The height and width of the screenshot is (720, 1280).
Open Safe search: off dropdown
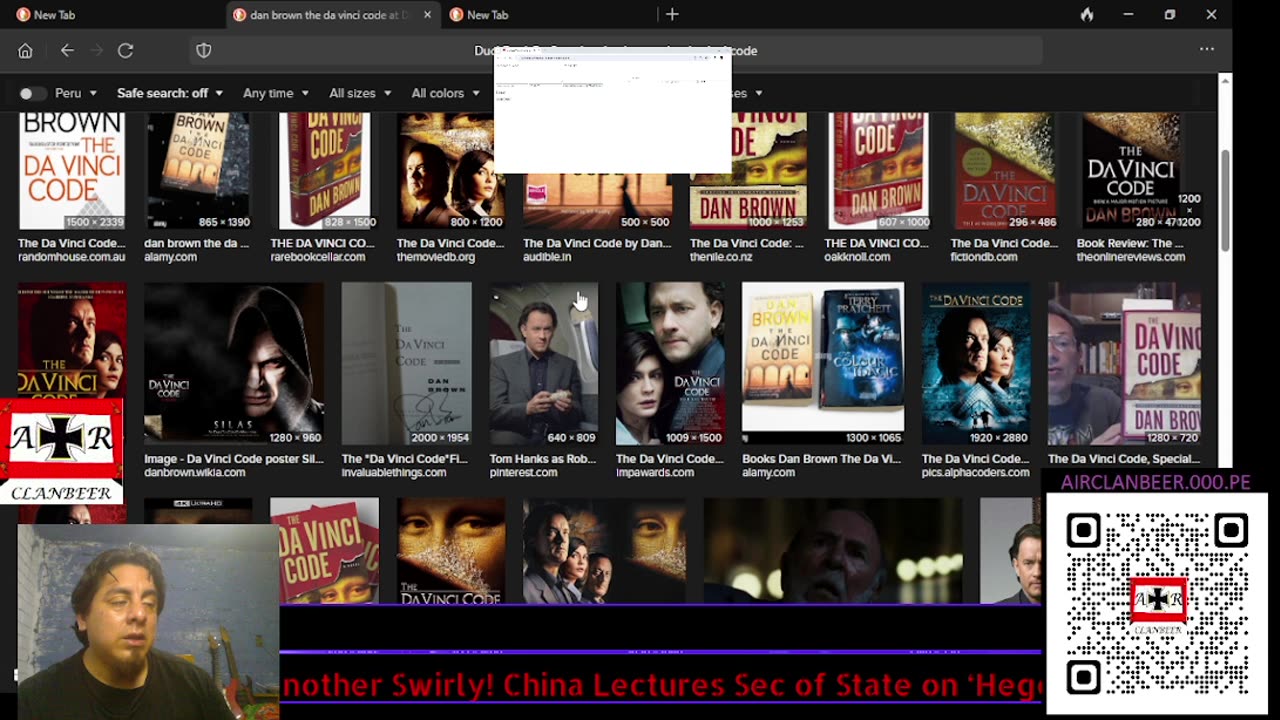pos(170,93)
